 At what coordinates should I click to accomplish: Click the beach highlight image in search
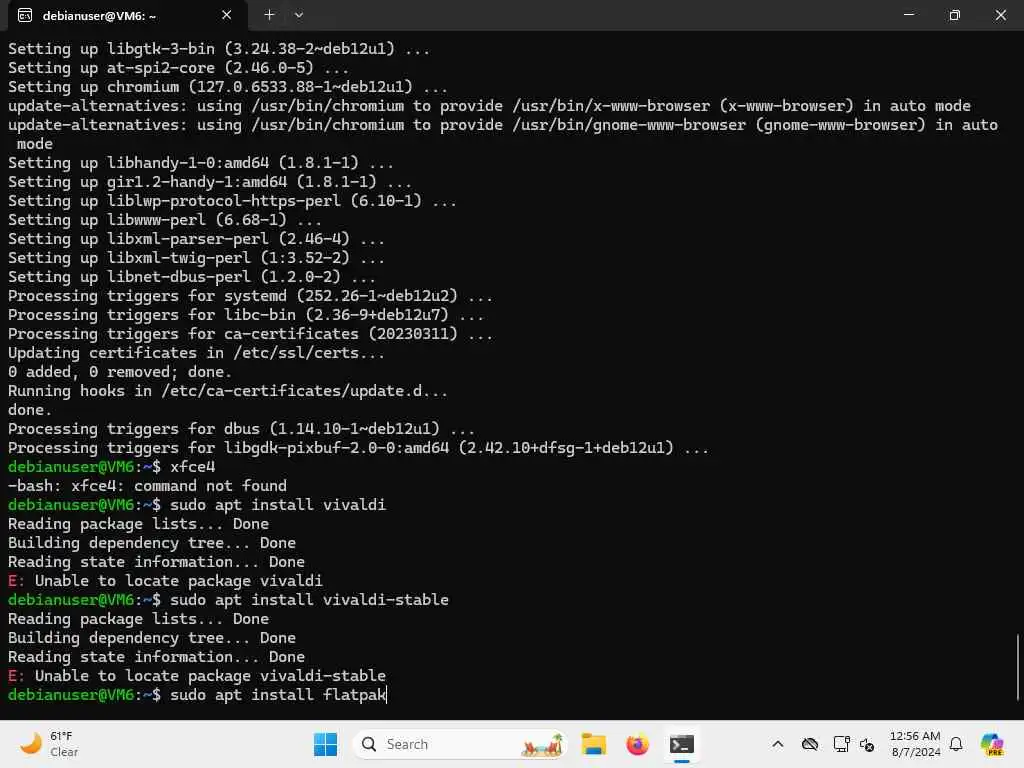click(542, 745)
